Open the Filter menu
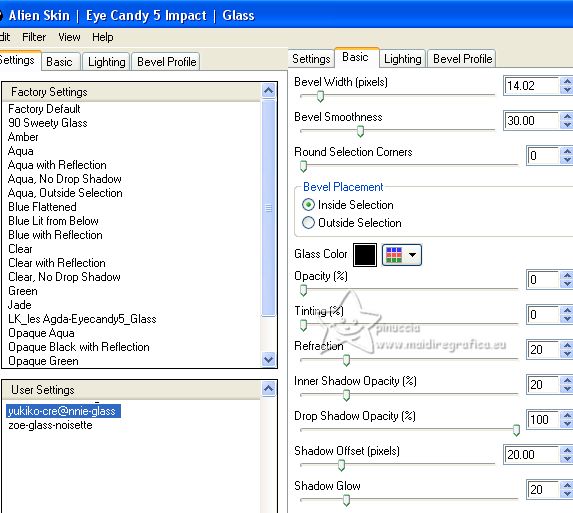The width and height of the screenshot is (573, 513). (34, 37)
